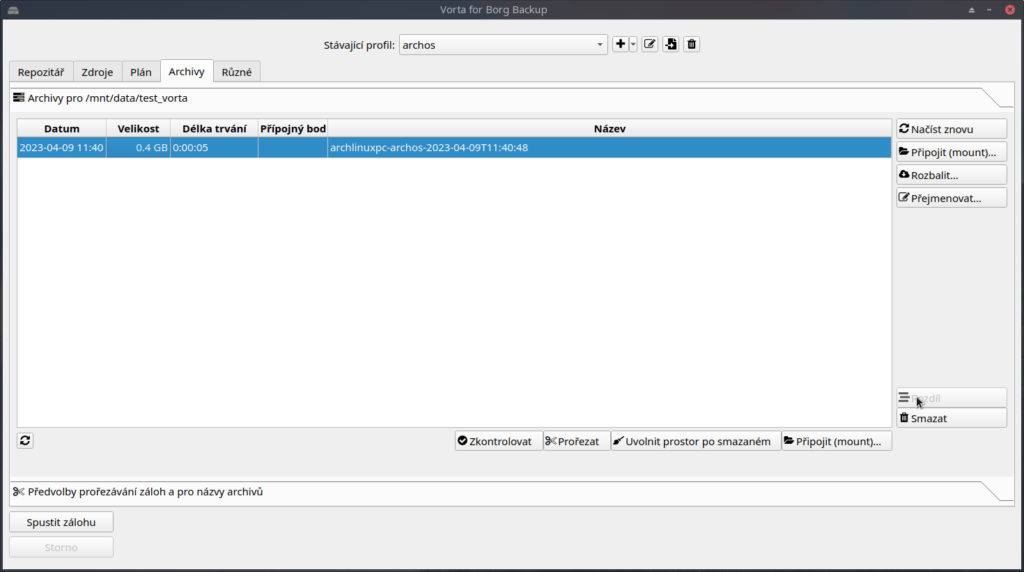This screenshot has width=1024, height=572.
Task: Click Přejmenovat to rename the archive
Action: tap(951, 198)
